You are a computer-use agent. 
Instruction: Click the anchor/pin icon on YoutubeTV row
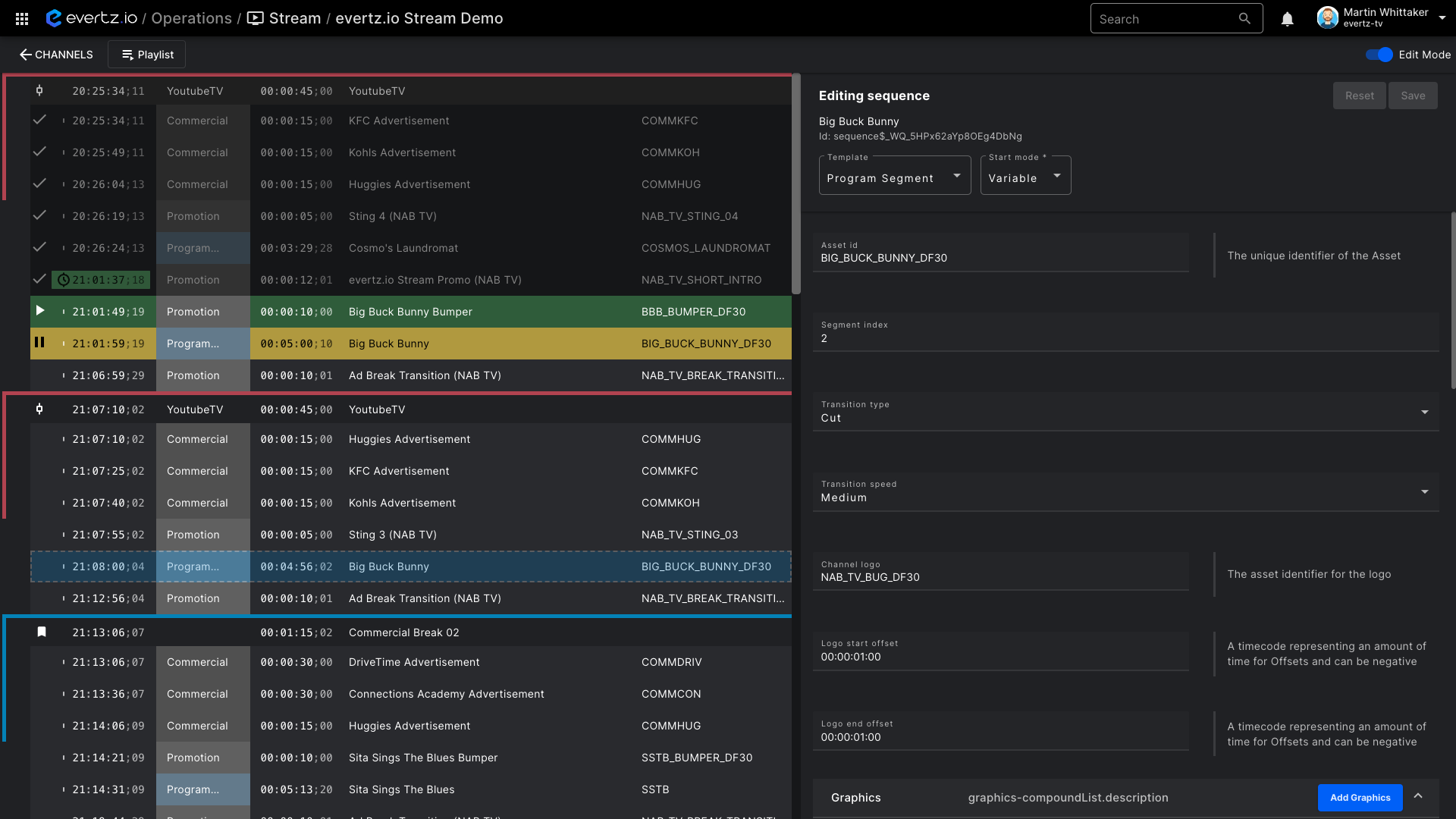pos(39,91)
